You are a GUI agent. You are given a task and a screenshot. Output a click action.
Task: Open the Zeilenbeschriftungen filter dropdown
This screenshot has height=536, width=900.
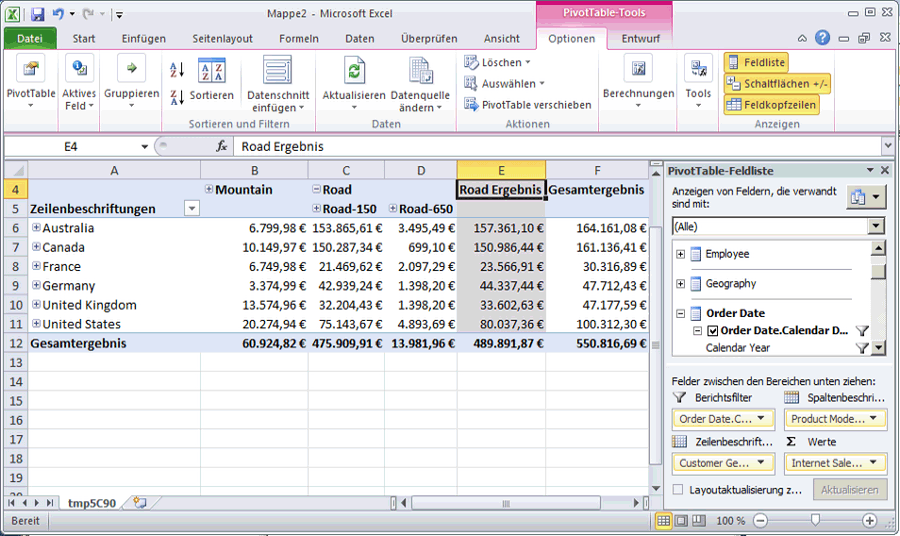pos(191,209)
